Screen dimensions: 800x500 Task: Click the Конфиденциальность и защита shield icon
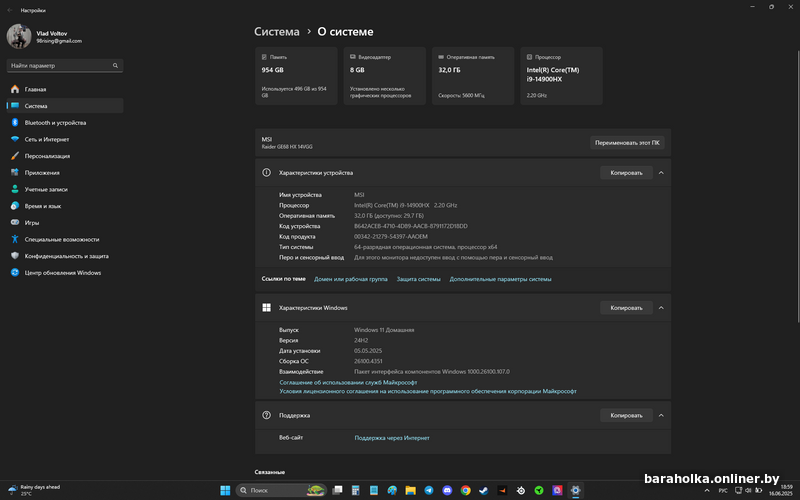(15, 256)
